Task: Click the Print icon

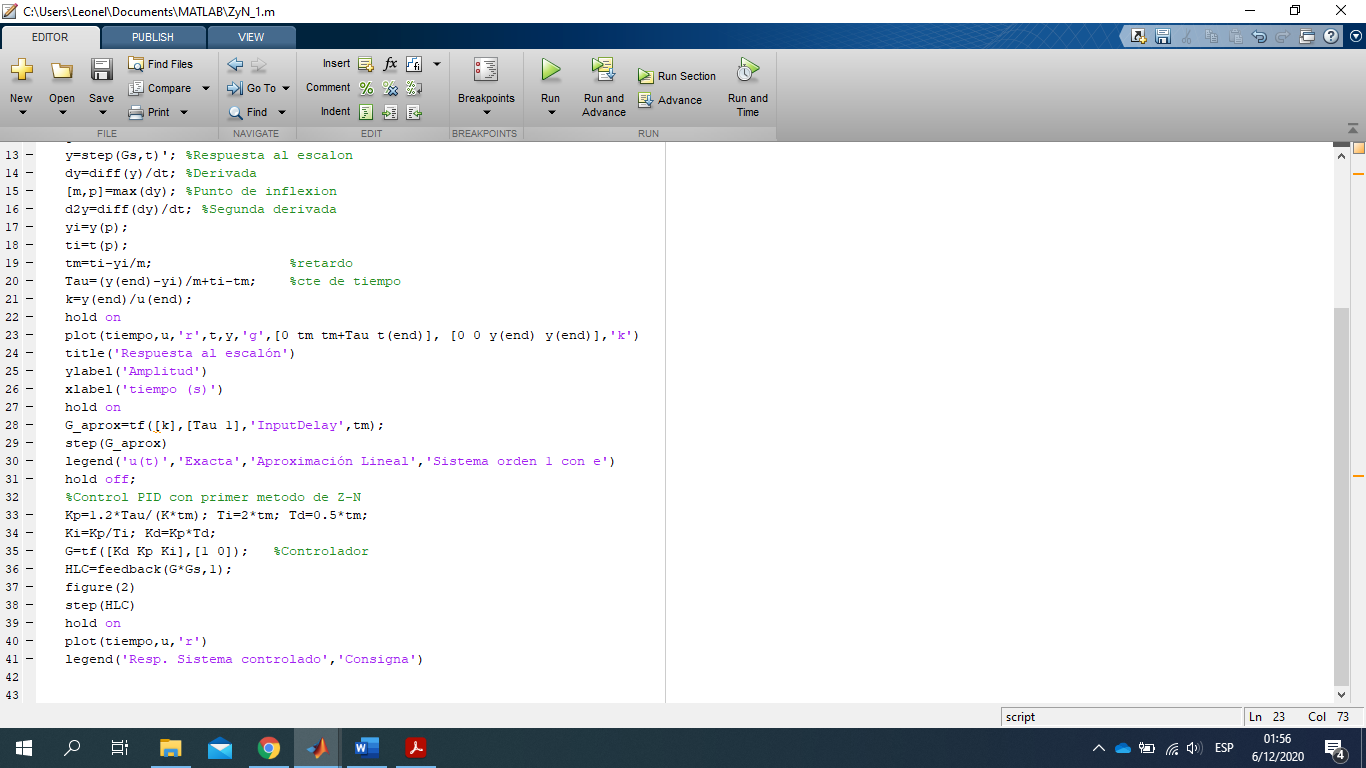Action: [138, 112]
